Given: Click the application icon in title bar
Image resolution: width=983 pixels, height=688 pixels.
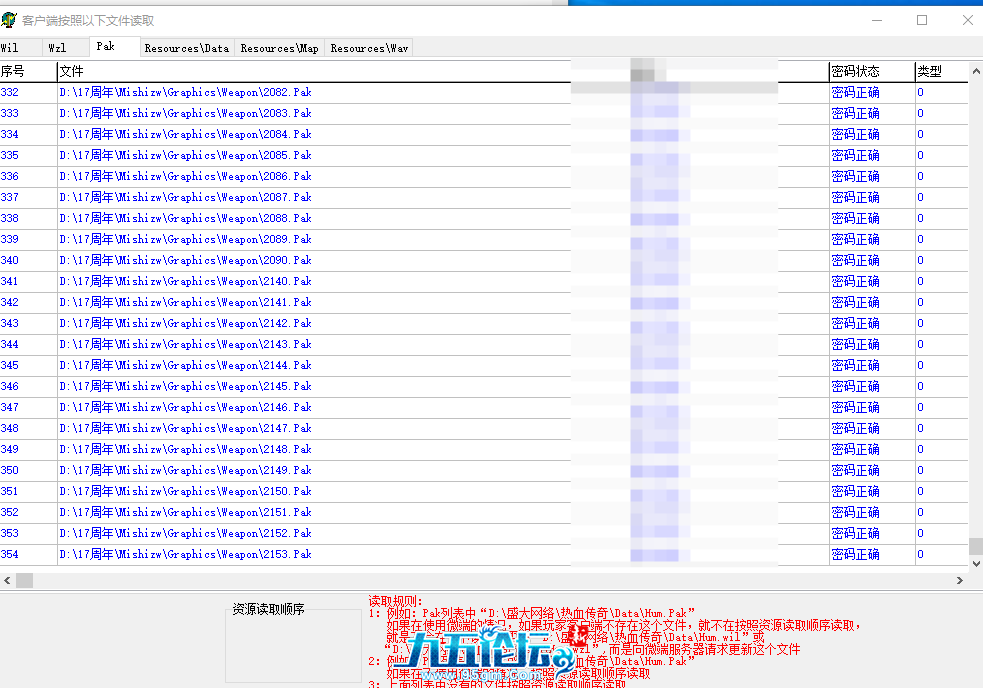Looking at the screenshot, I should click(x=9, y=20).
